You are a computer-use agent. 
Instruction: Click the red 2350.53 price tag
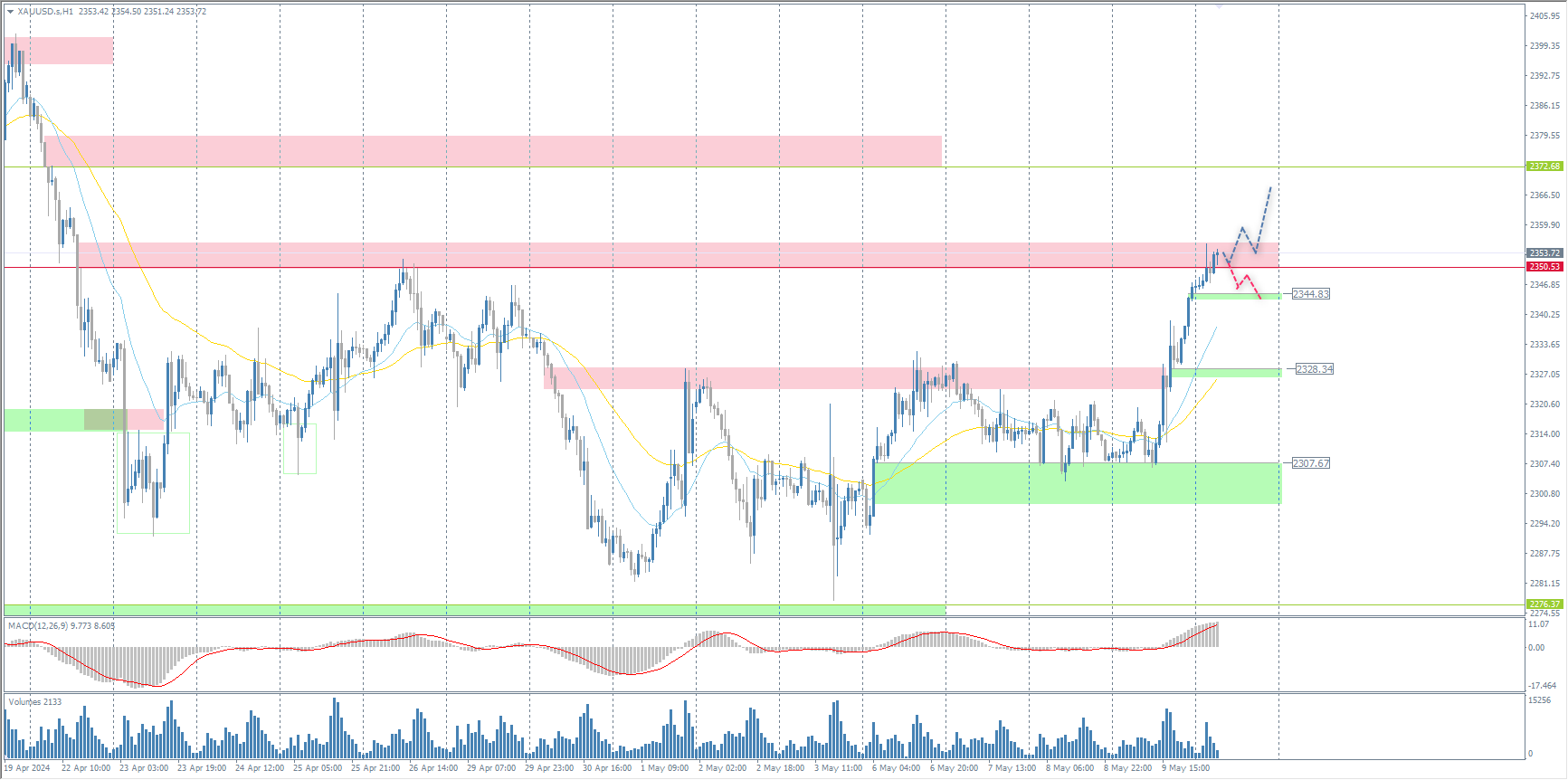[1544, 267]
